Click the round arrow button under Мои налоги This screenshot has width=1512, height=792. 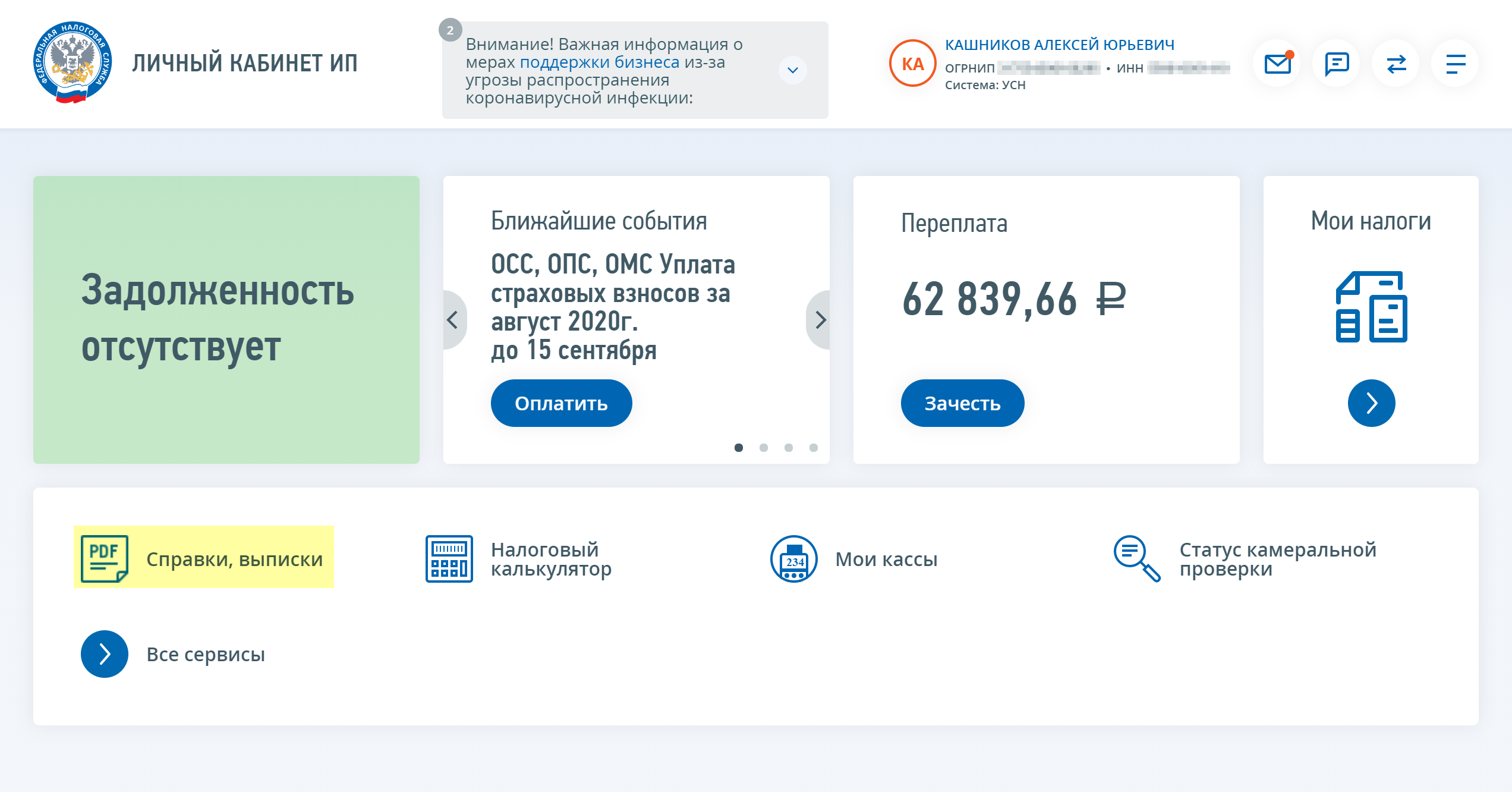click(1371, 403)
